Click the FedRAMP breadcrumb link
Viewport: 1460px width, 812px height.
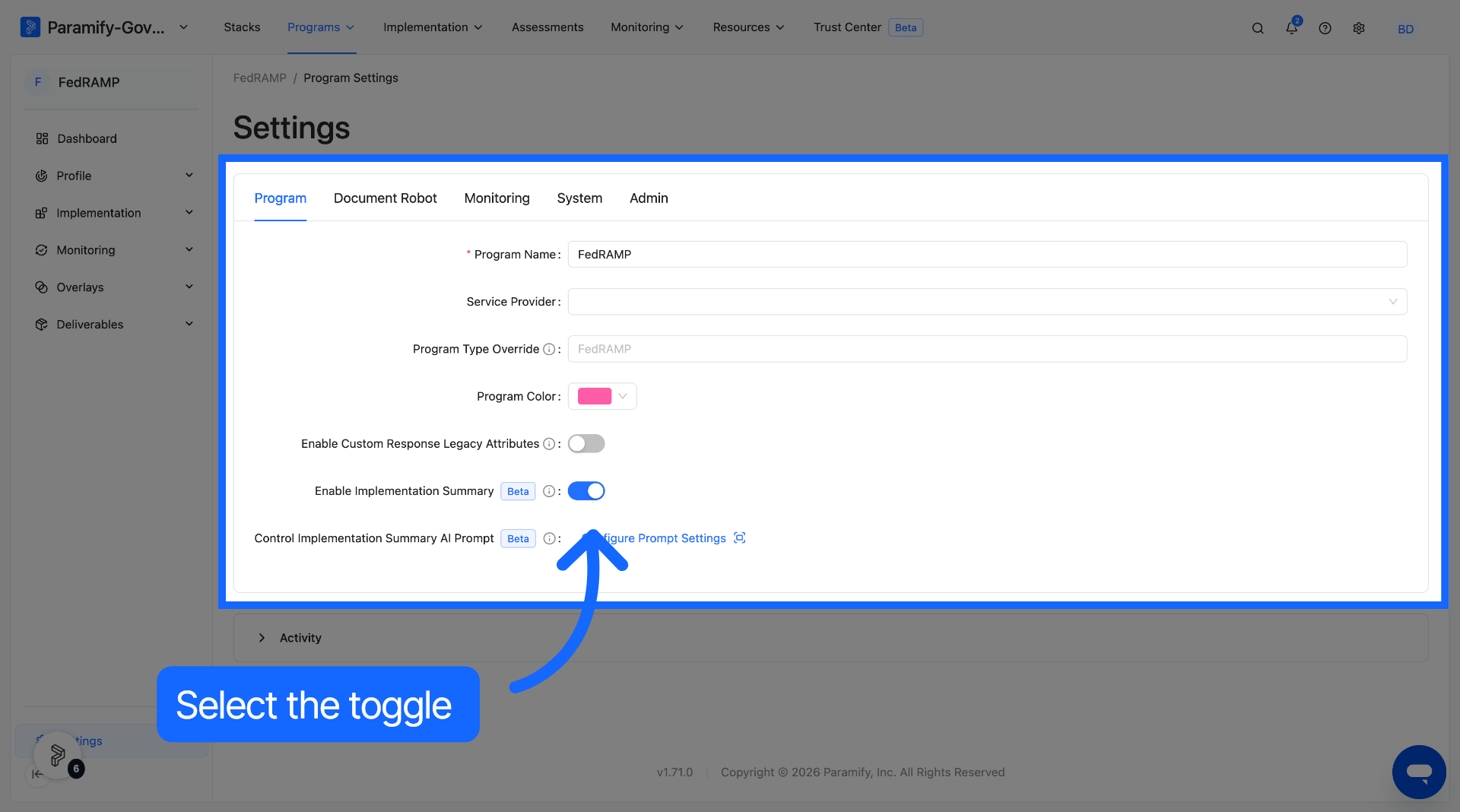coord(260,78)
